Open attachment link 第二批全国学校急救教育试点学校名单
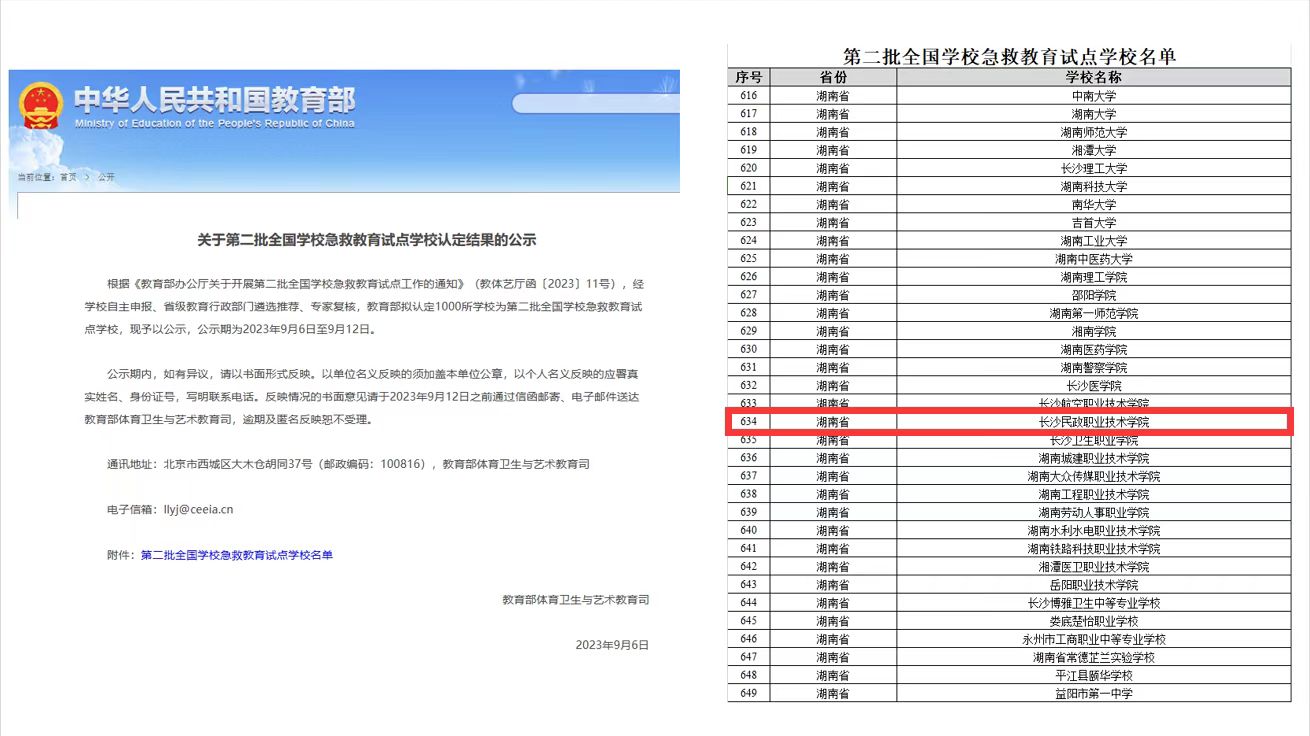The image size is (1310, 736). 237,555
